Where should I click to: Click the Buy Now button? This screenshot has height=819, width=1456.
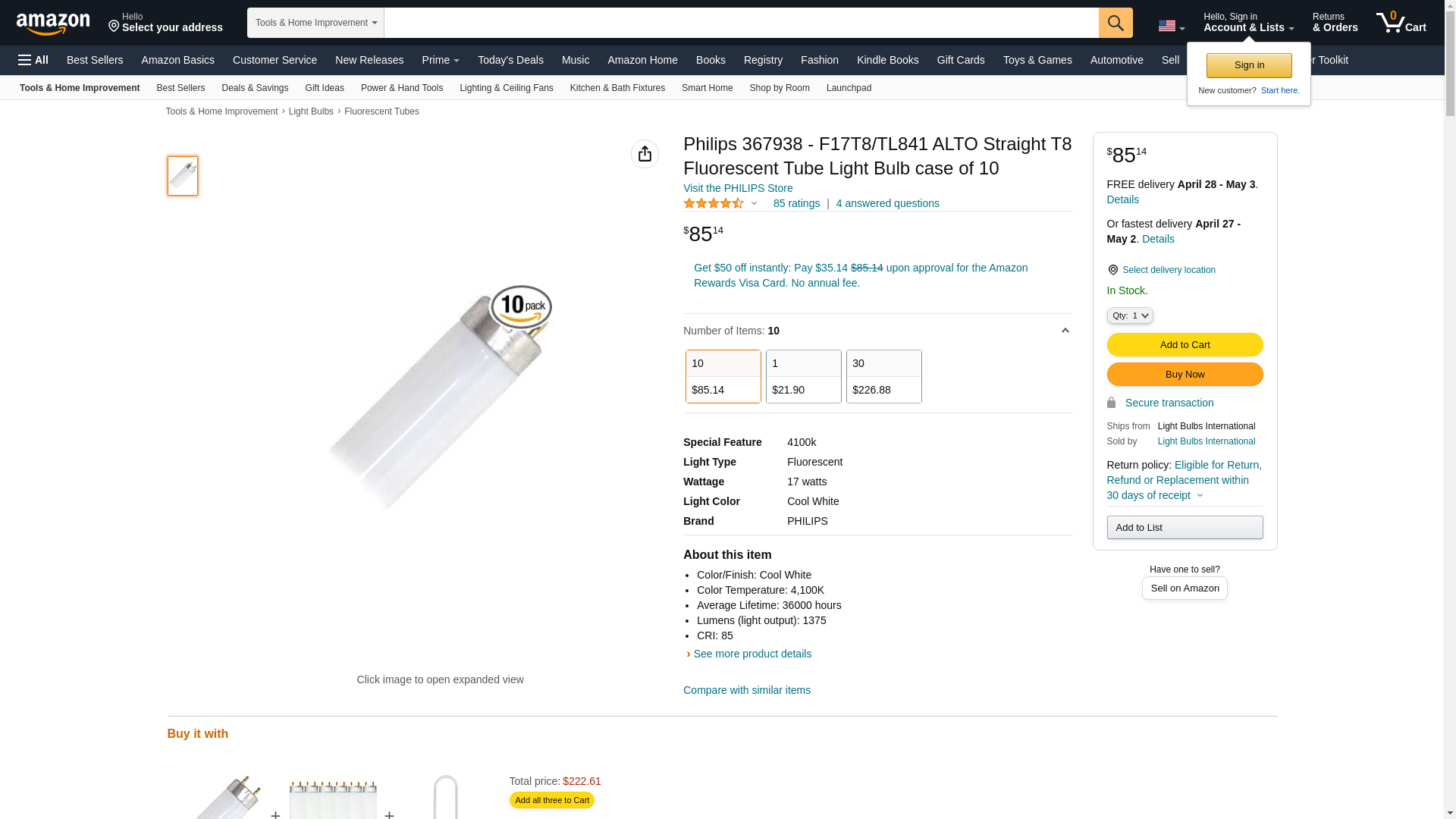point(1185,375)
